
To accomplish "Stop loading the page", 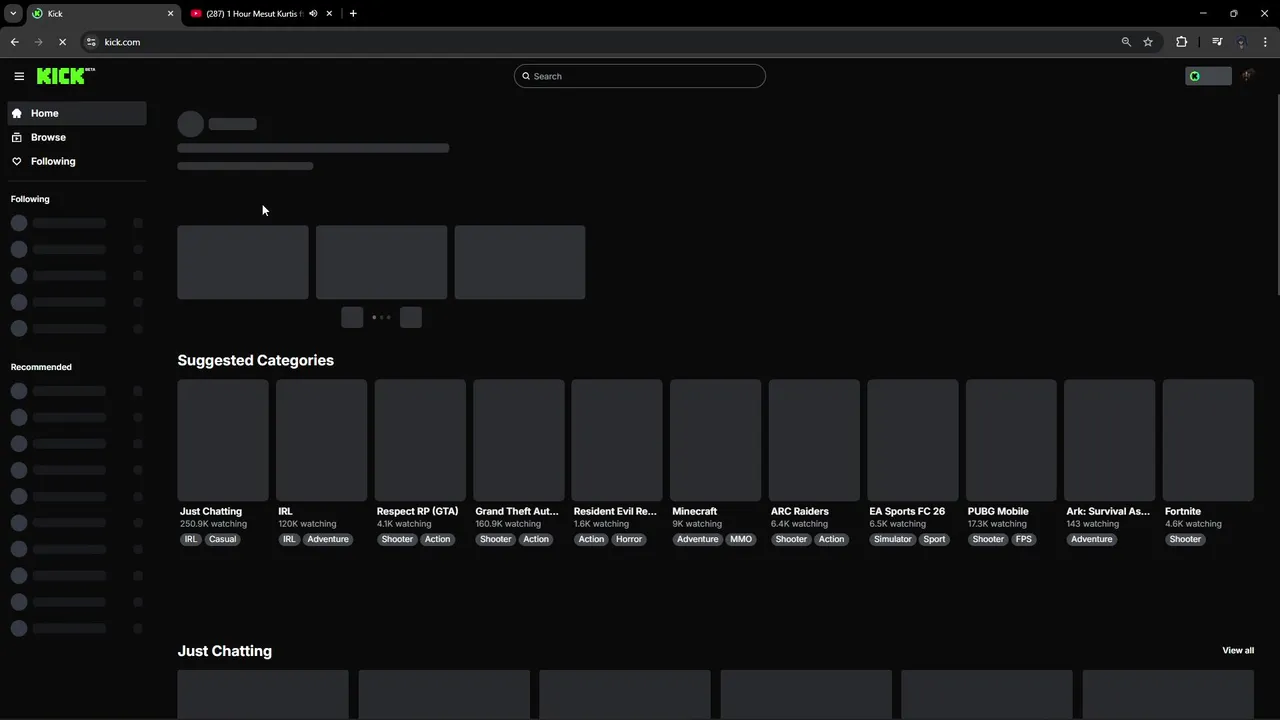I will tap(62, 42).
